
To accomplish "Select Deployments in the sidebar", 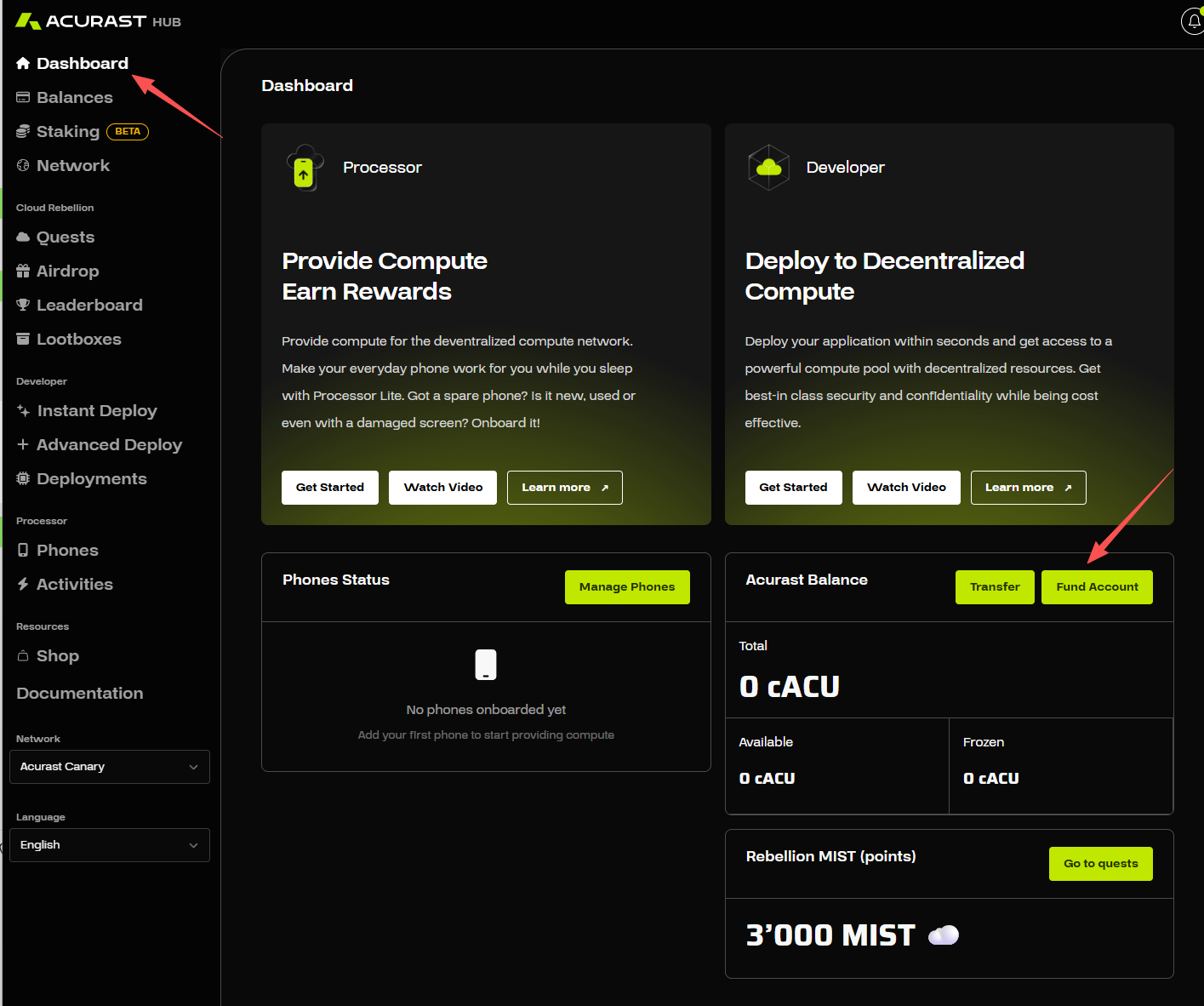I will click(91, 479).
